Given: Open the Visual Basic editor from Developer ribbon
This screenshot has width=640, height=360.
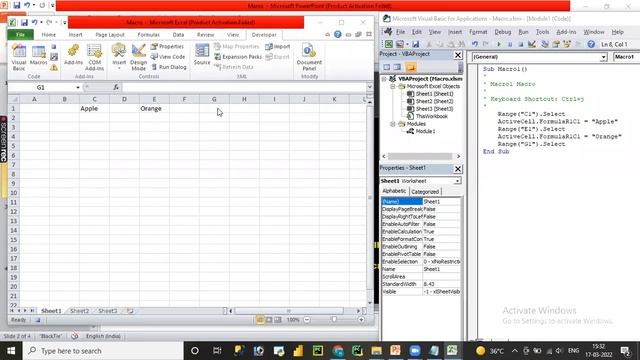Looking at the screenshot, I should [19, 57].
